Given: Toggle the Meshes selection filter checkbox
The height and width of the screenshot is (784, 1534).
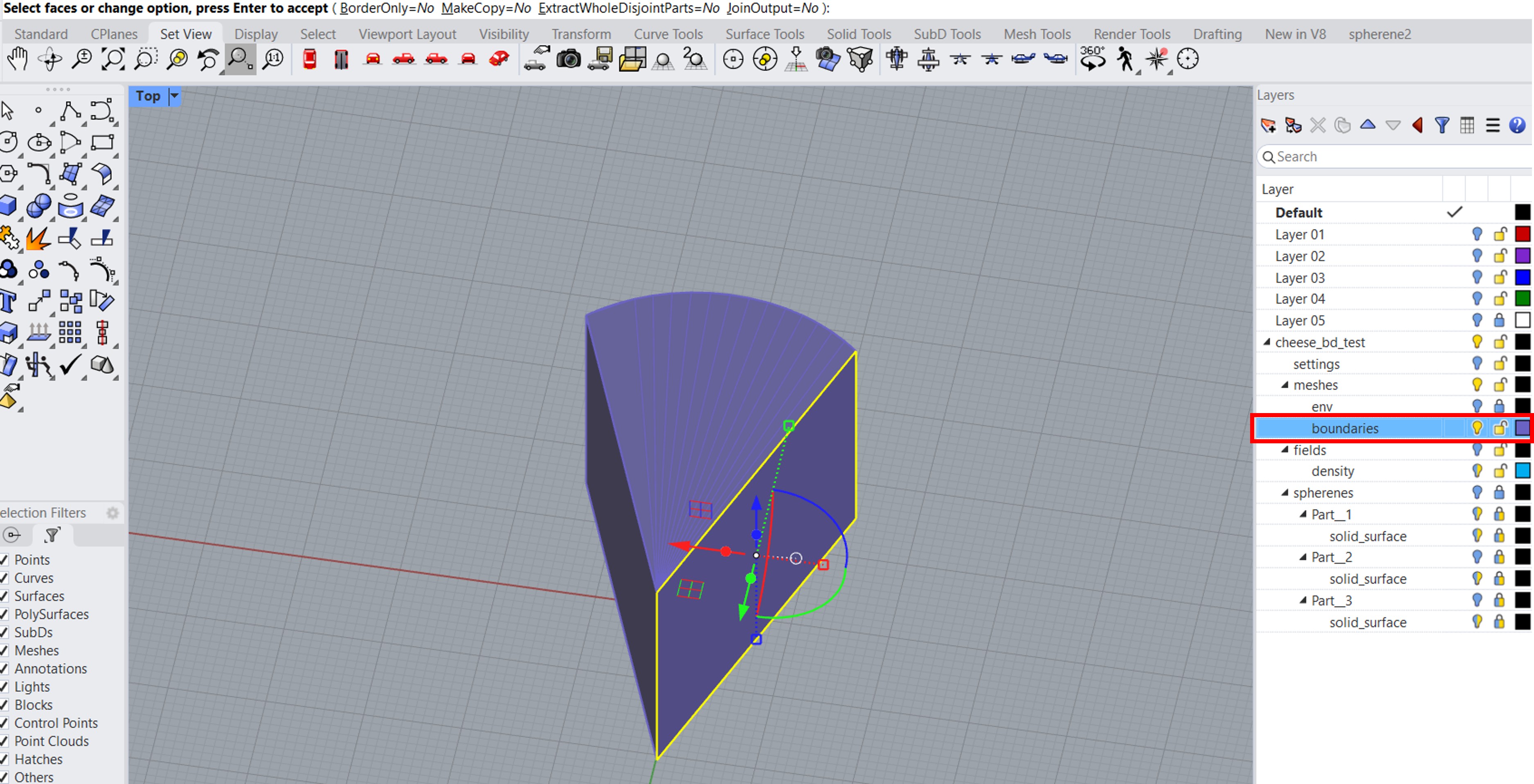Looking at the screenshot, I should (x=5, y=651).
